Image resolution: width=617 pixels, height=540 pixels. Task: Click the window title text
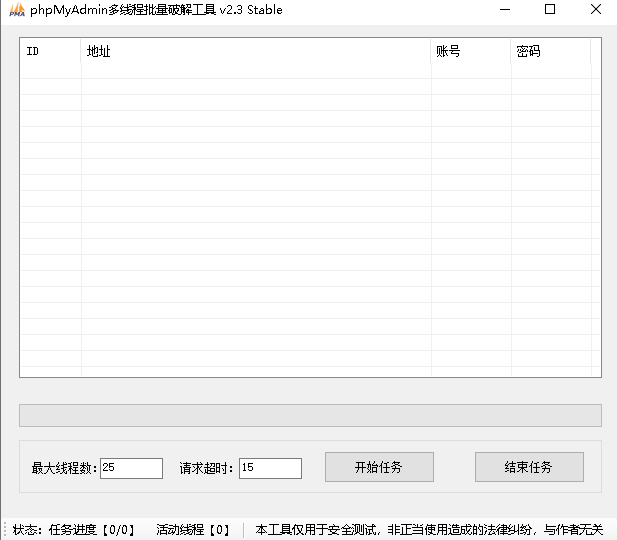point(156,10)
